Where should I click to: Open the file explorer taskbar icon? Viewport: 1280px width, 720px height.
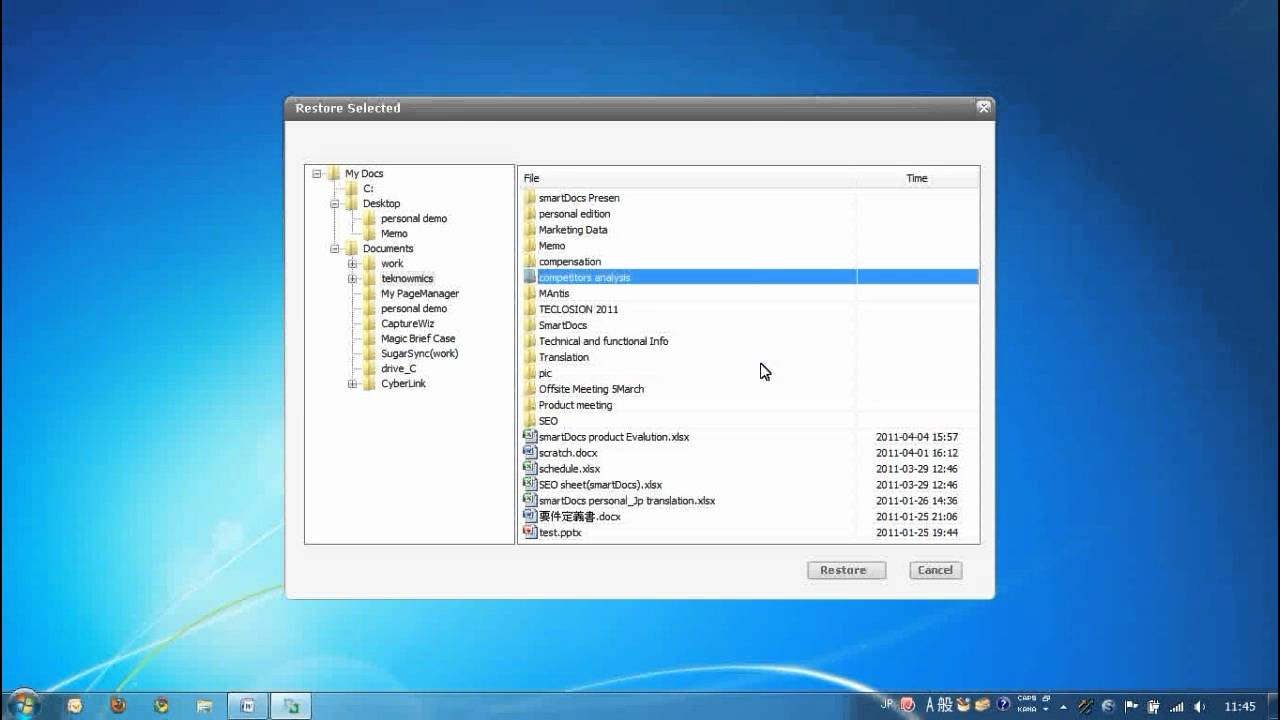coord(204,706)
